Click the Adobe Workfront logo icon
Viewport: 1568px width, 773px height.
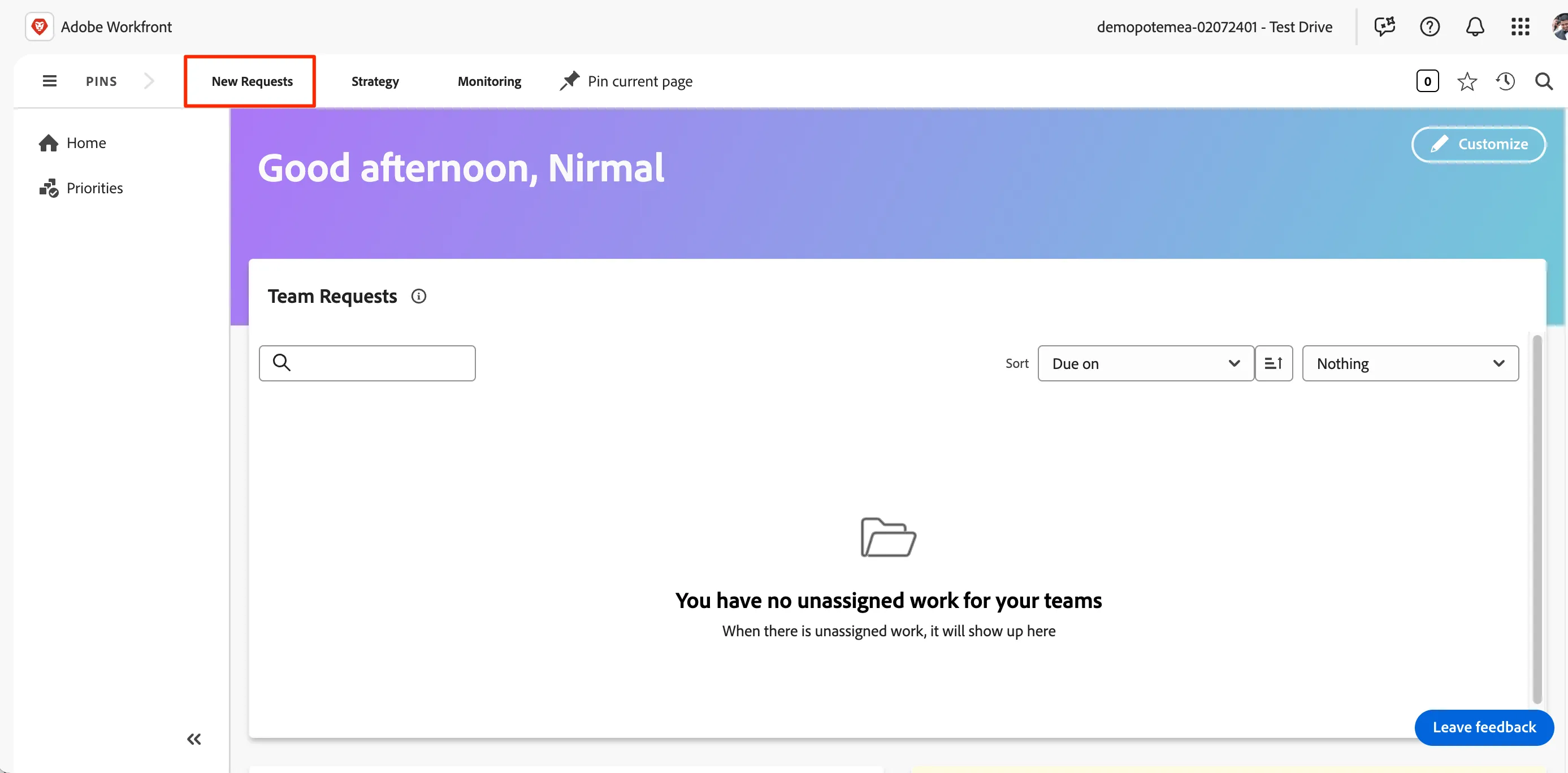coord(40,27)
